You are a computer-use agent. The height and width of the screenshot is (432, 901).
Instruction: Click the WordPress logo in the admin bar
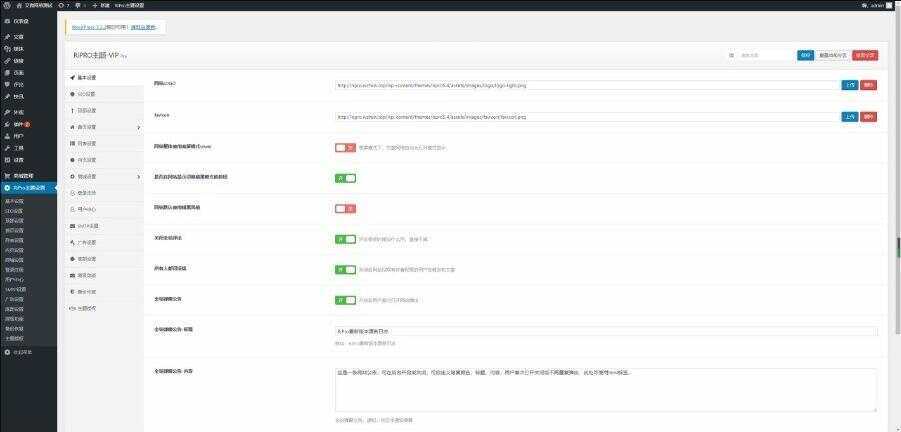click(x=5, y=5)
